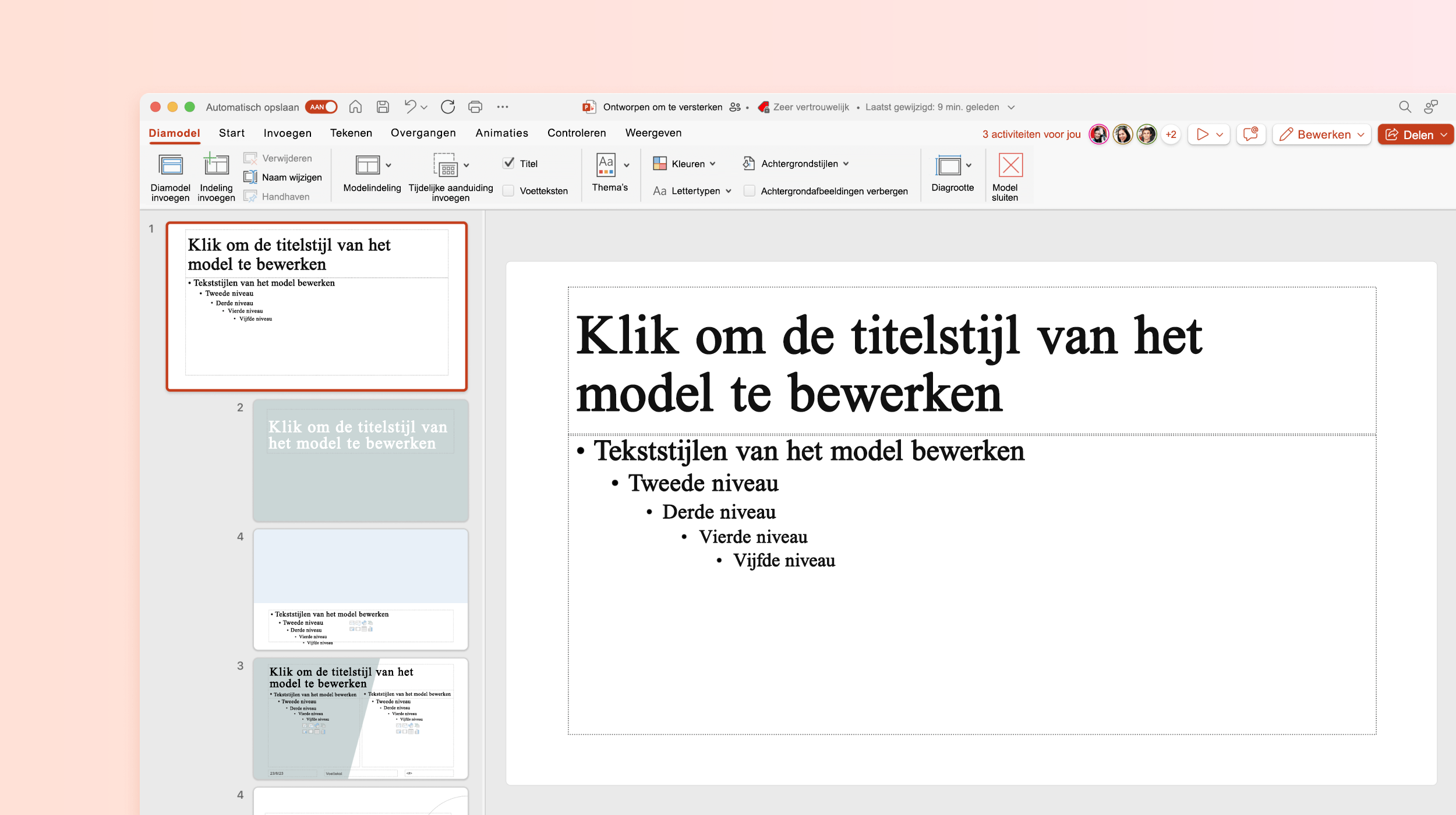Click the collaboration presence icon at top right
Viewport: 1456px width, 815px height.
click(x=1431, y=107)
